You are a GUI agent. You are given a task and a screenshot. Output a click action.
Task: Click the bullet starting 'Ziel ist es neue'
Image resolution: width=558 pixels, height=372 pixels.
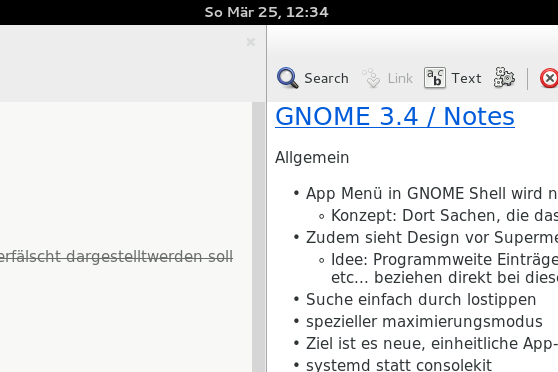point(432,344)
